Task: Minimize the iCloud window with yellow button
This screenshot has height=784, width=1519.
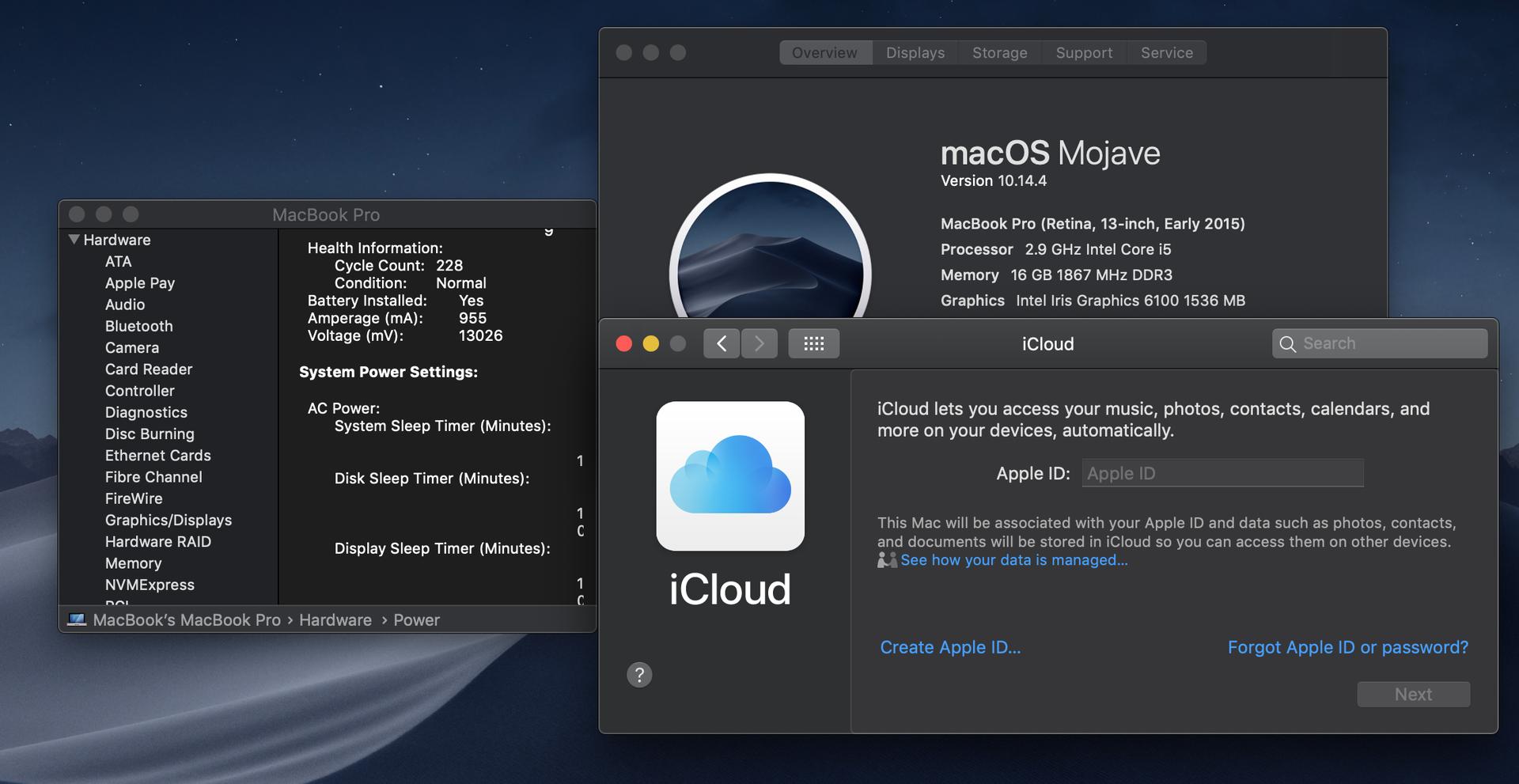Action: coord(651,343)
